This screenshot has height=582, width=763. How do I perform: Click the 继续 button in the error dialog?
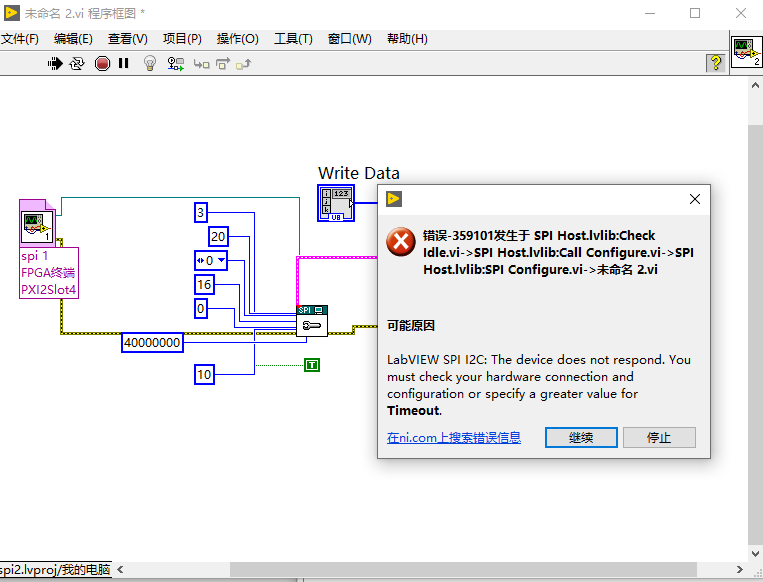point(581,437)
